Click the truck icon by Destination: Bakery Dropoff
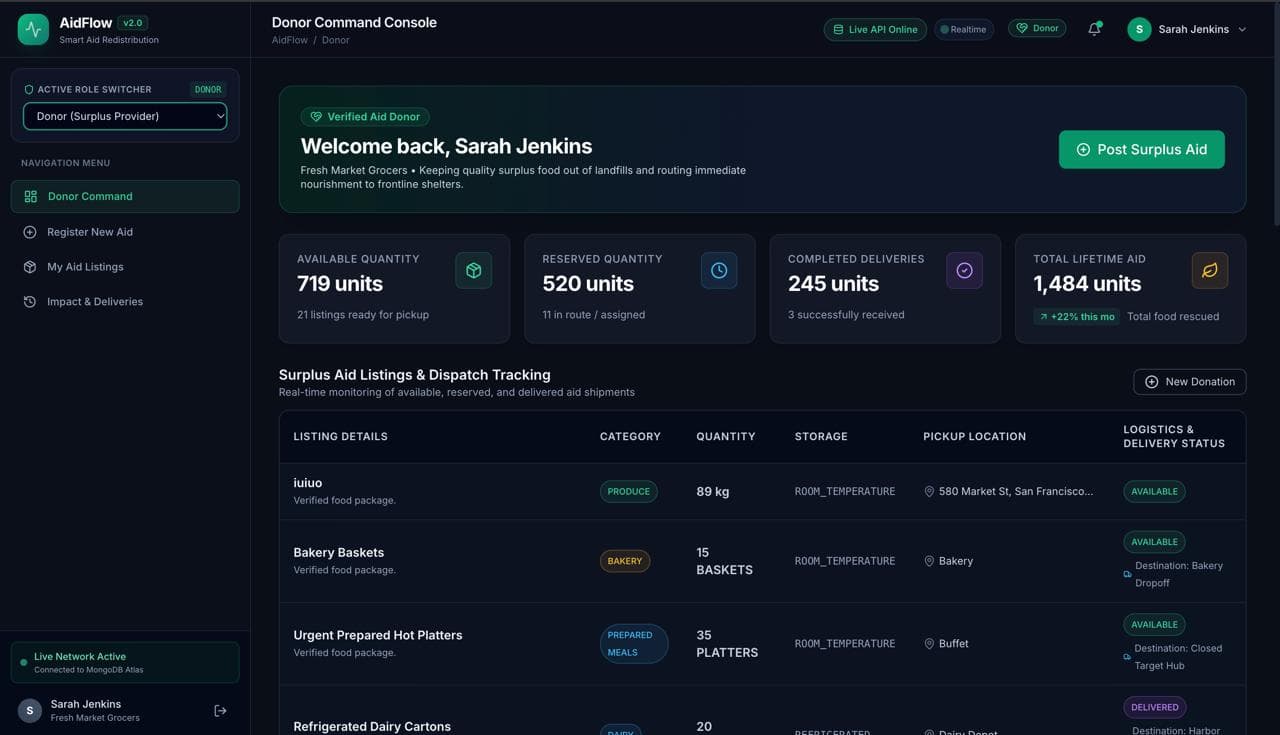This screenshot has height=735, width=1280. pyautogui.click(x=1128, y=574)
